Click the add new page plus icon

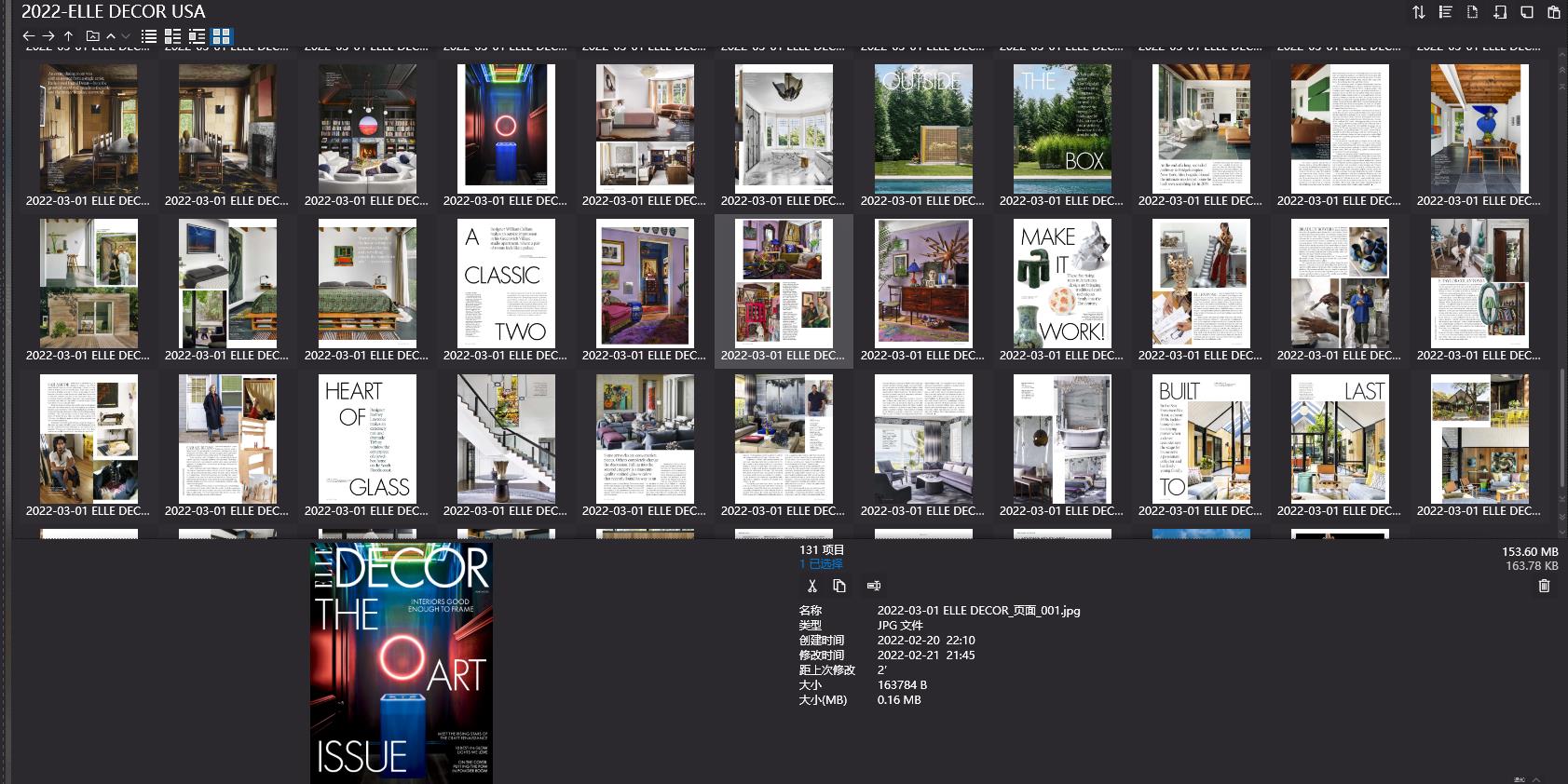point(1500,12)
